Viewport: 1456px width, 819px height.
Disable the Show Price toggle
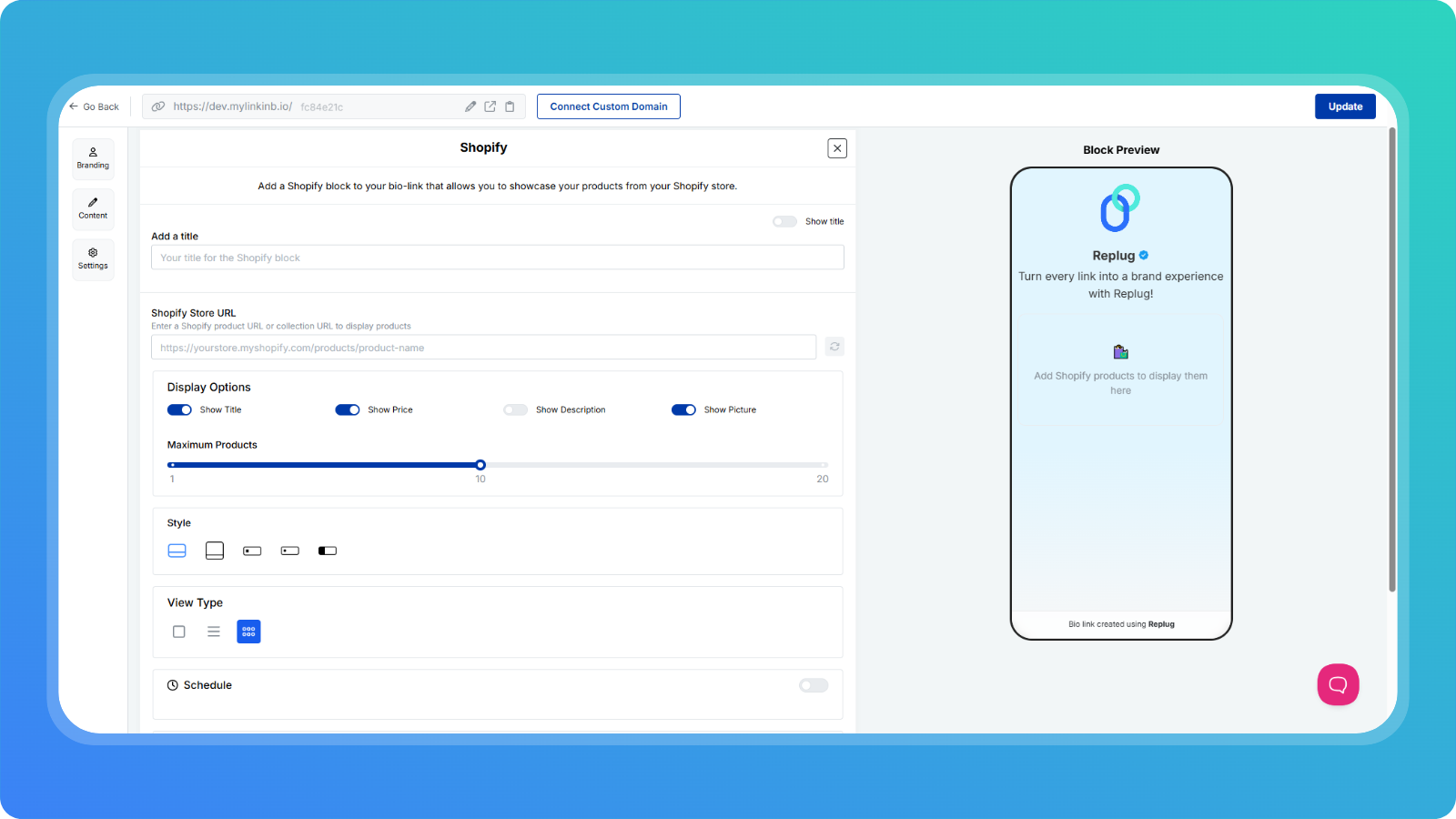[x=348, y=409]
